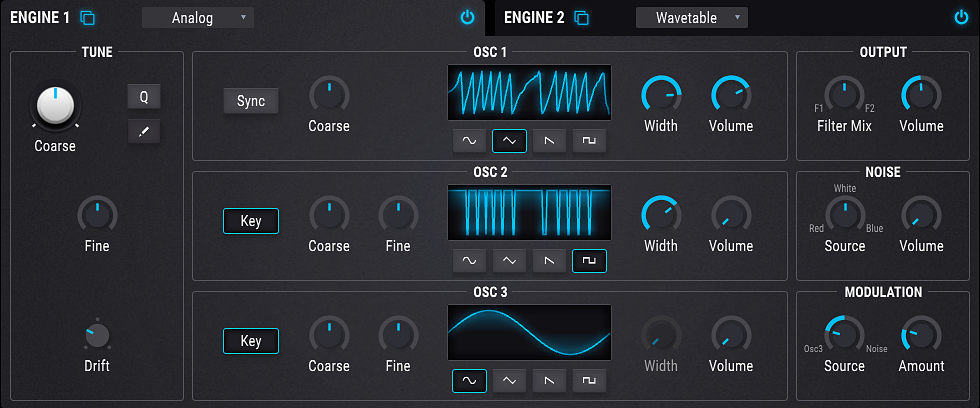Click the Modulation Source knob
Viewport: 980px width, 408px height.
(844, 336)
